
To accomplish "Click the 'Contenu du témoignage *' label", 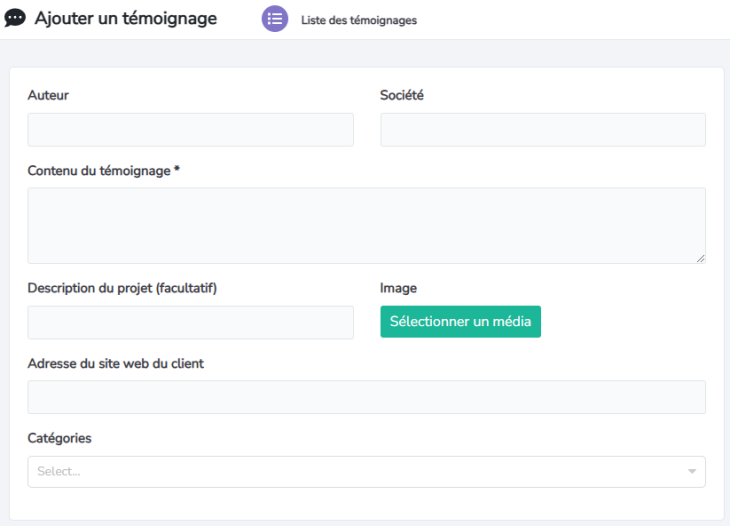I will (x=103, y=171).
